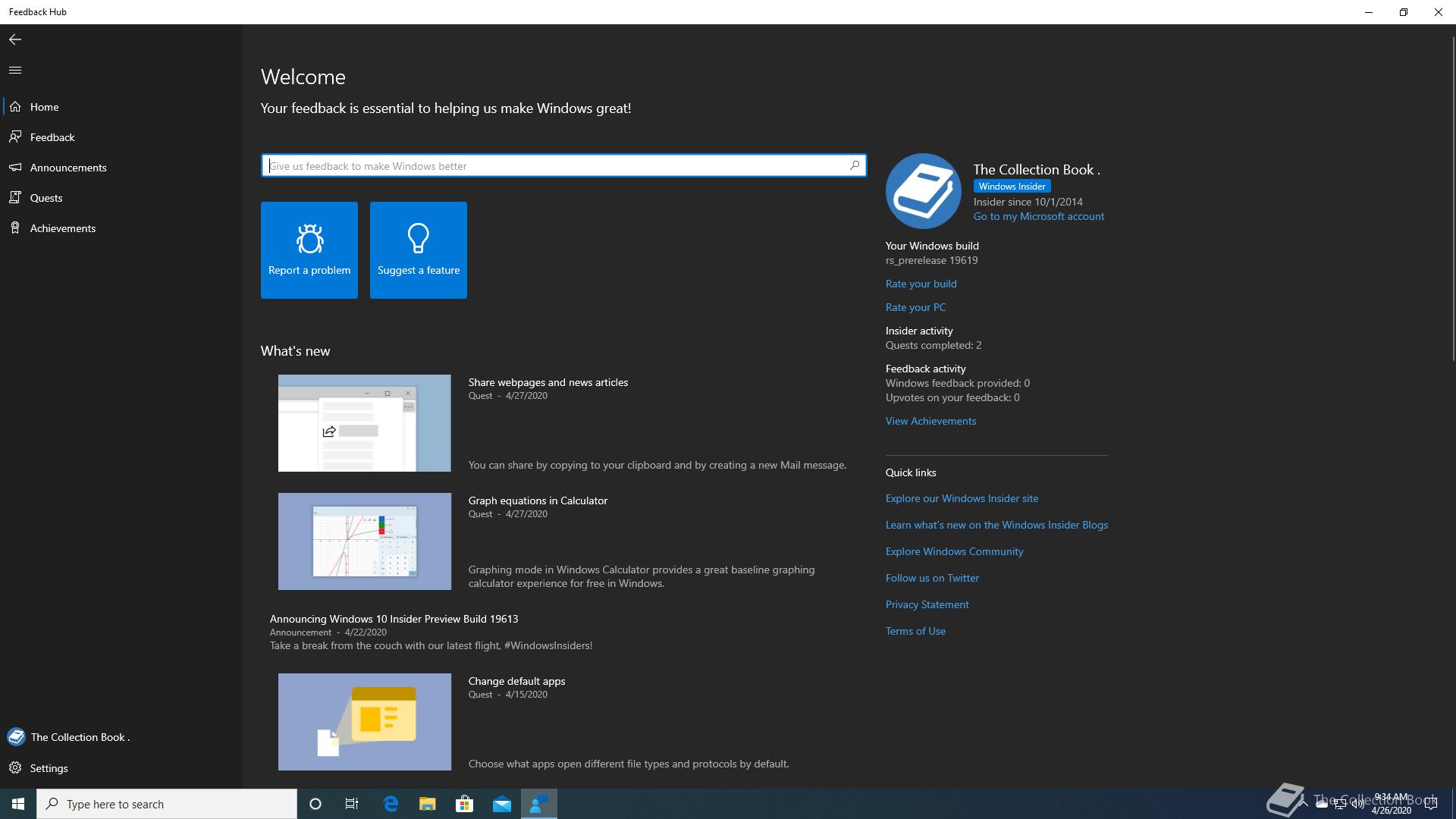Click Feedback Hub taskbar icon
Screen dimensions: 1456x819
pyautogui.click(x=539, y=804)
